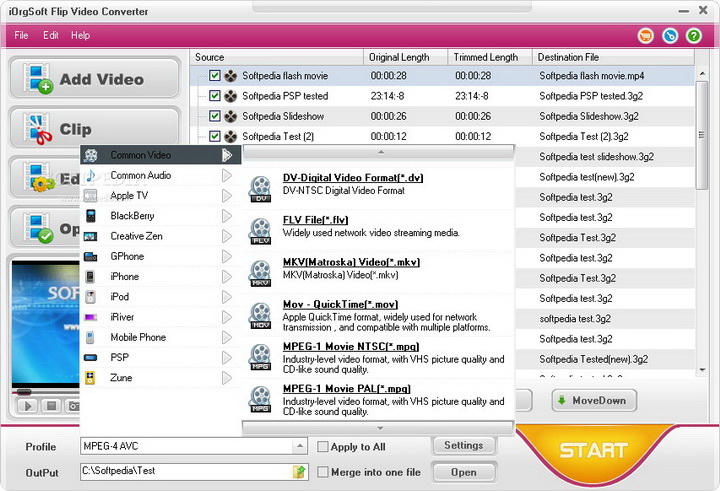The image size is (720, 491).
Task: Stop the preview video
Action: 51,406
